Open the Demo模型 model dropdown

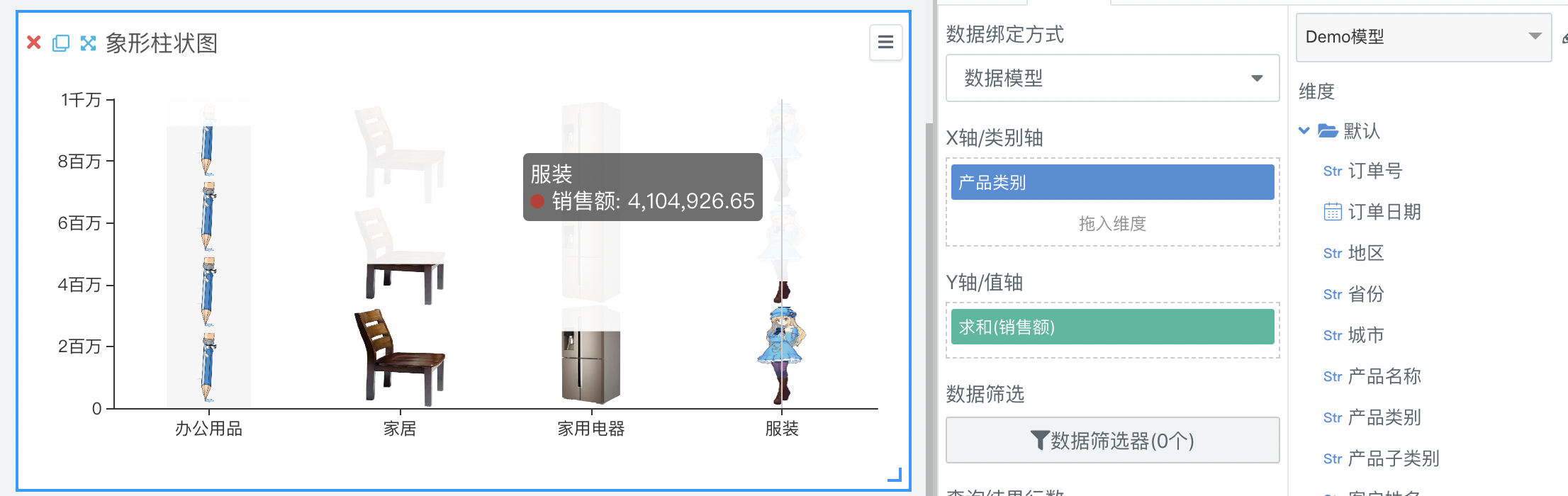1423,37
